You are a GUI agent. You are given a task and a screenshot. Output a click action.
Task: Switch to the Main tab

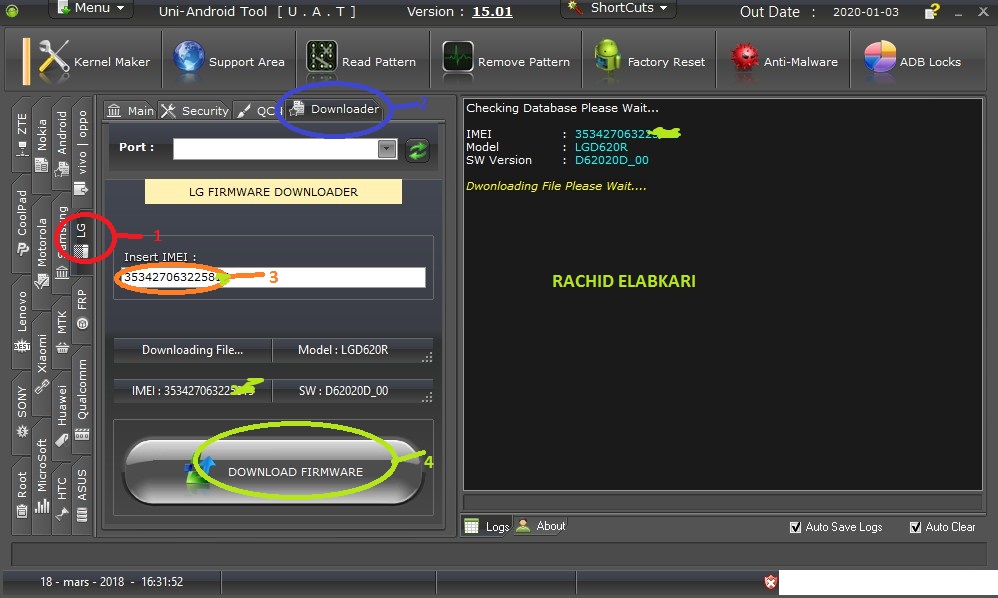click(130, 111)
